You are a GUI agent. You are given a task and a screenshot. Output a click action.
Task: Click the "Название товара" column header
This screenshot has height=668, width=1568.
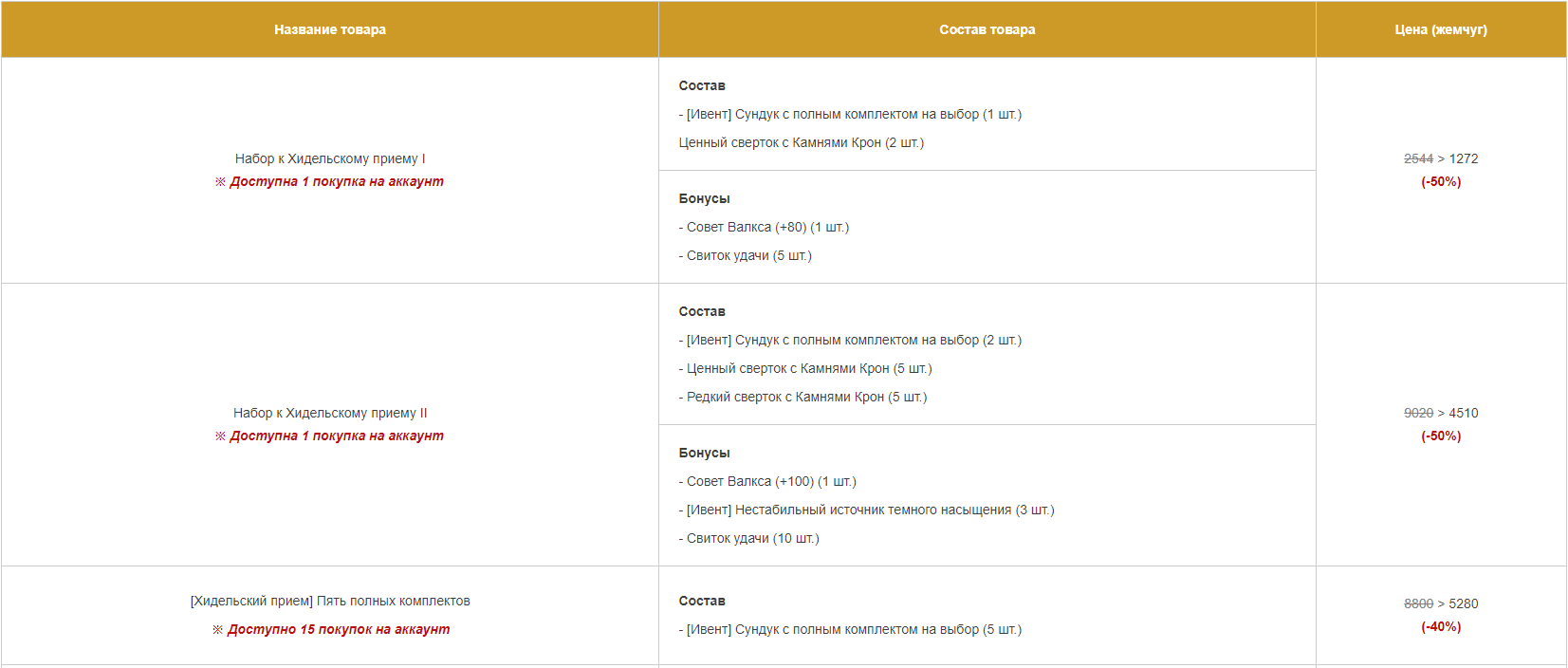(x=330, y=29)
